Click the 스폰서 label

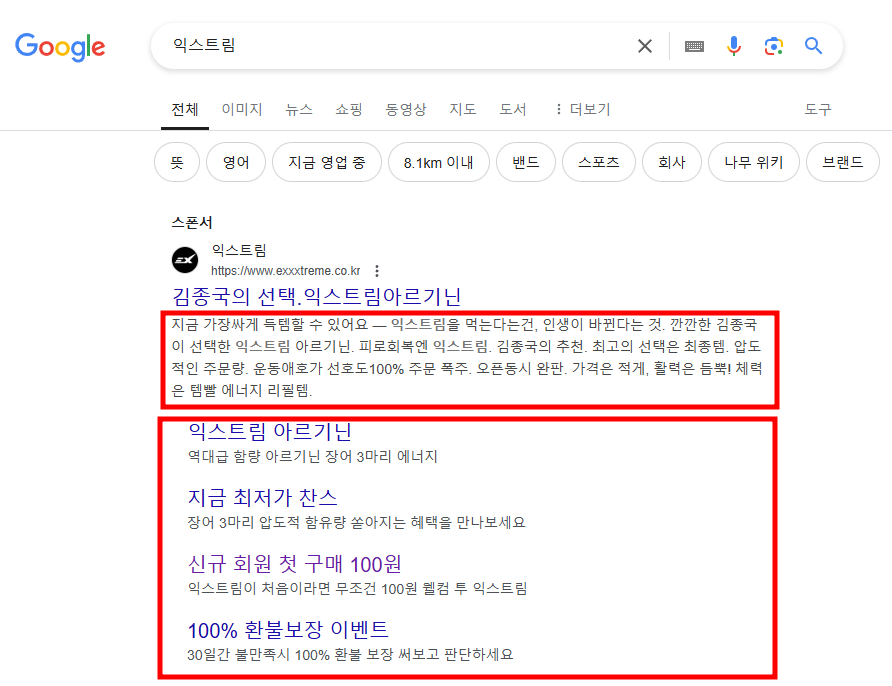[x=192, y=222]
